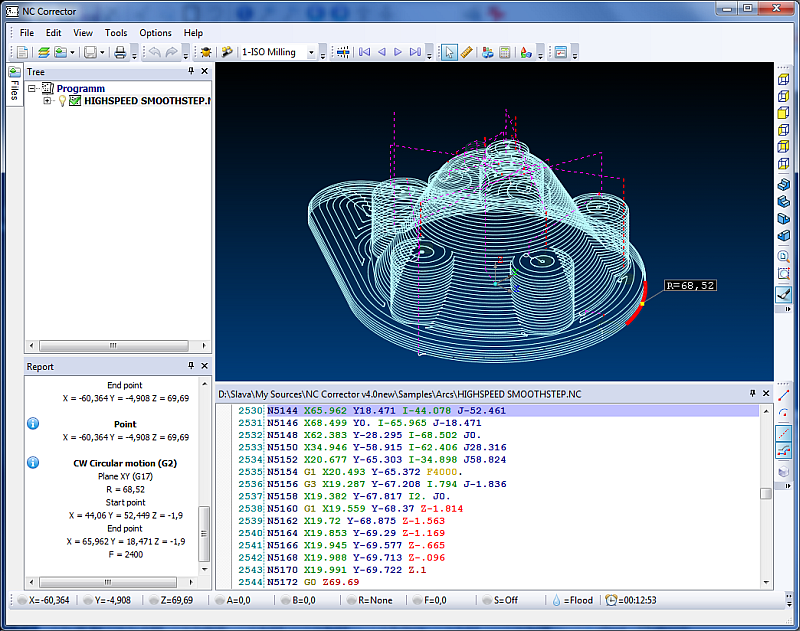The width and height of the screenshot is (800, 631).
Task: Open the 1-ISO Milling dropdown
Action: coord(311,52)
